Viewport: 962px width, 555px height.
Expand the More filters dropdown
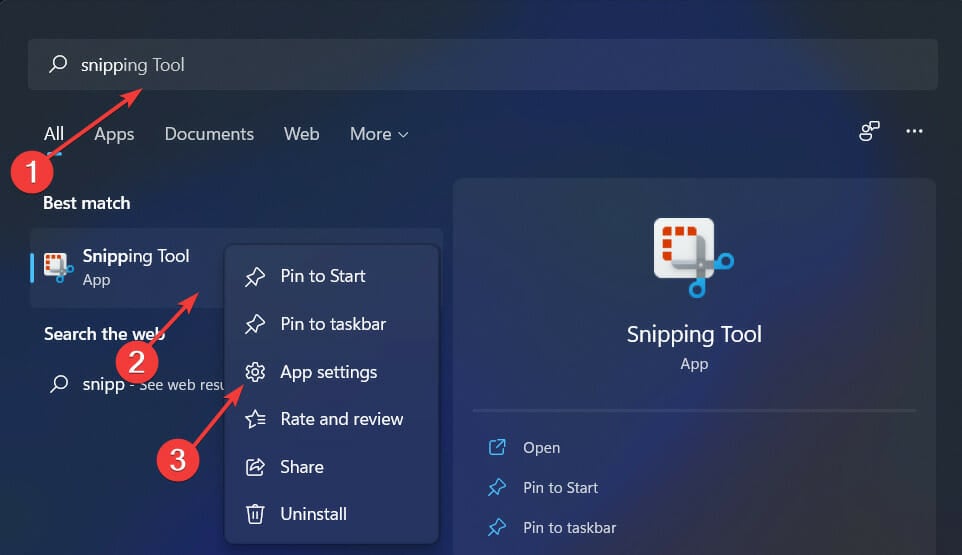pyautogui.click(x=379, y=134)
